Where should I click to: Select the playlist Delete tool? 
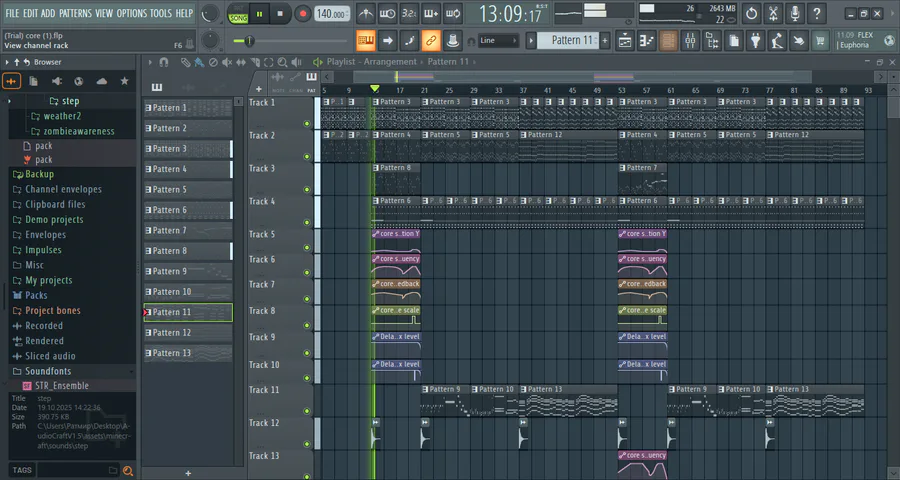click(213, 62)
